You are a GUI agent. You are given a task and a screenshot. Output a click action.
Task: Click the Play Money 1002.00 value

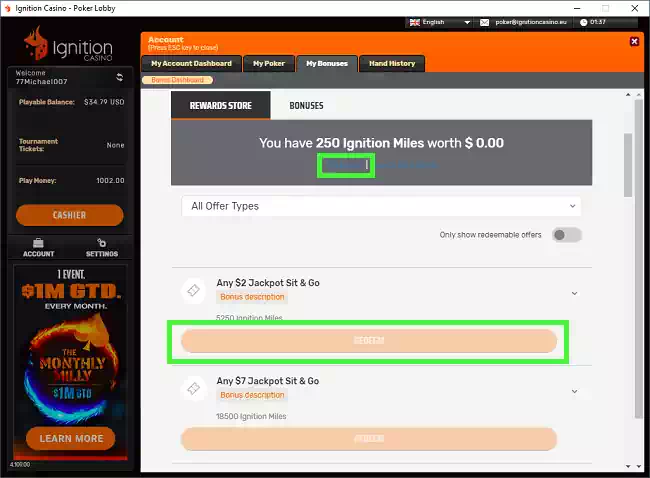coord(110,181)
